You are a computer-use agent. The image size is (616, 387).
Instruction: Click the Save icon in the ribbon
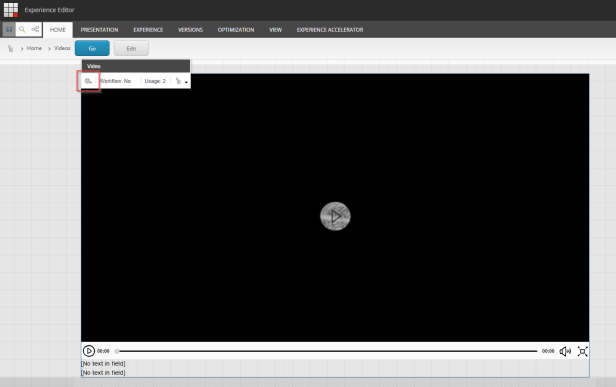9,29
